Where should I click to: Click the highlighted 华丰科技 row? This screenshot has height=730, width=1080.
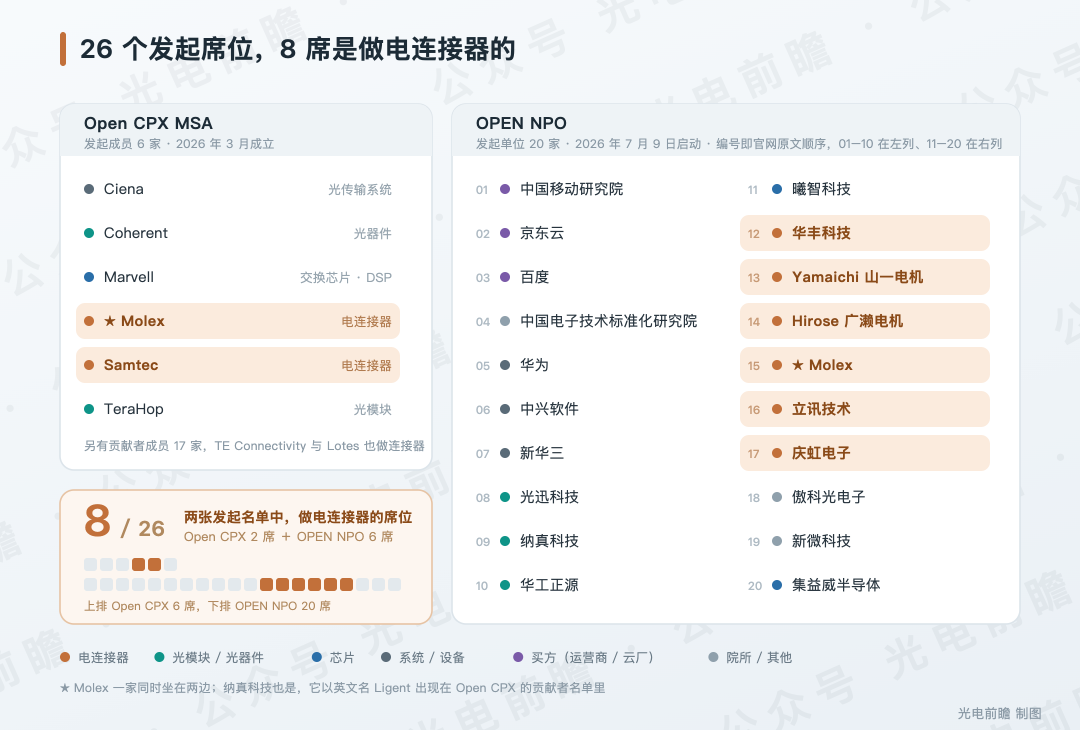click(864, 233)
